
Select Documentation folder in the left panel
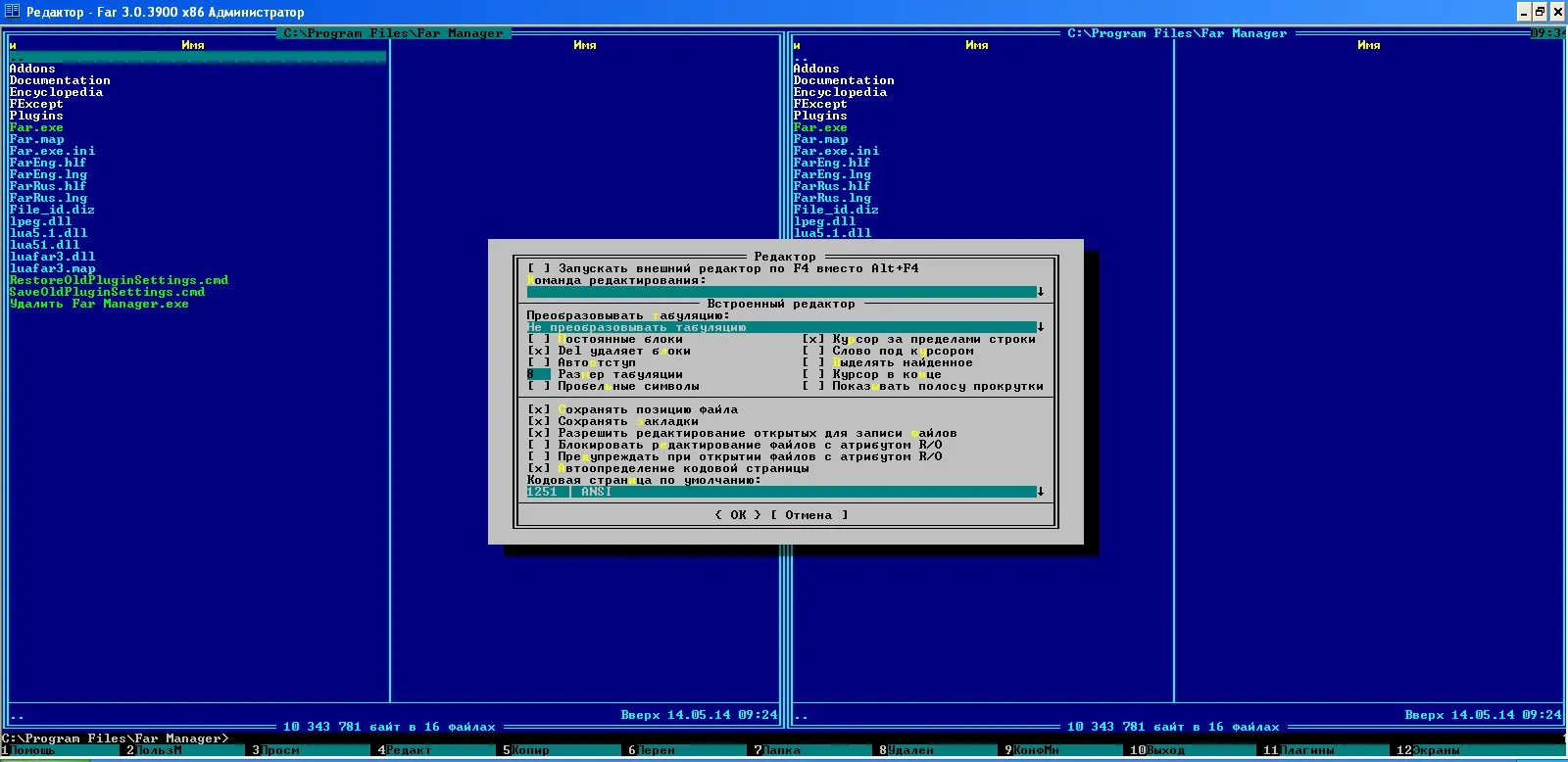click(x=60, y=80)
